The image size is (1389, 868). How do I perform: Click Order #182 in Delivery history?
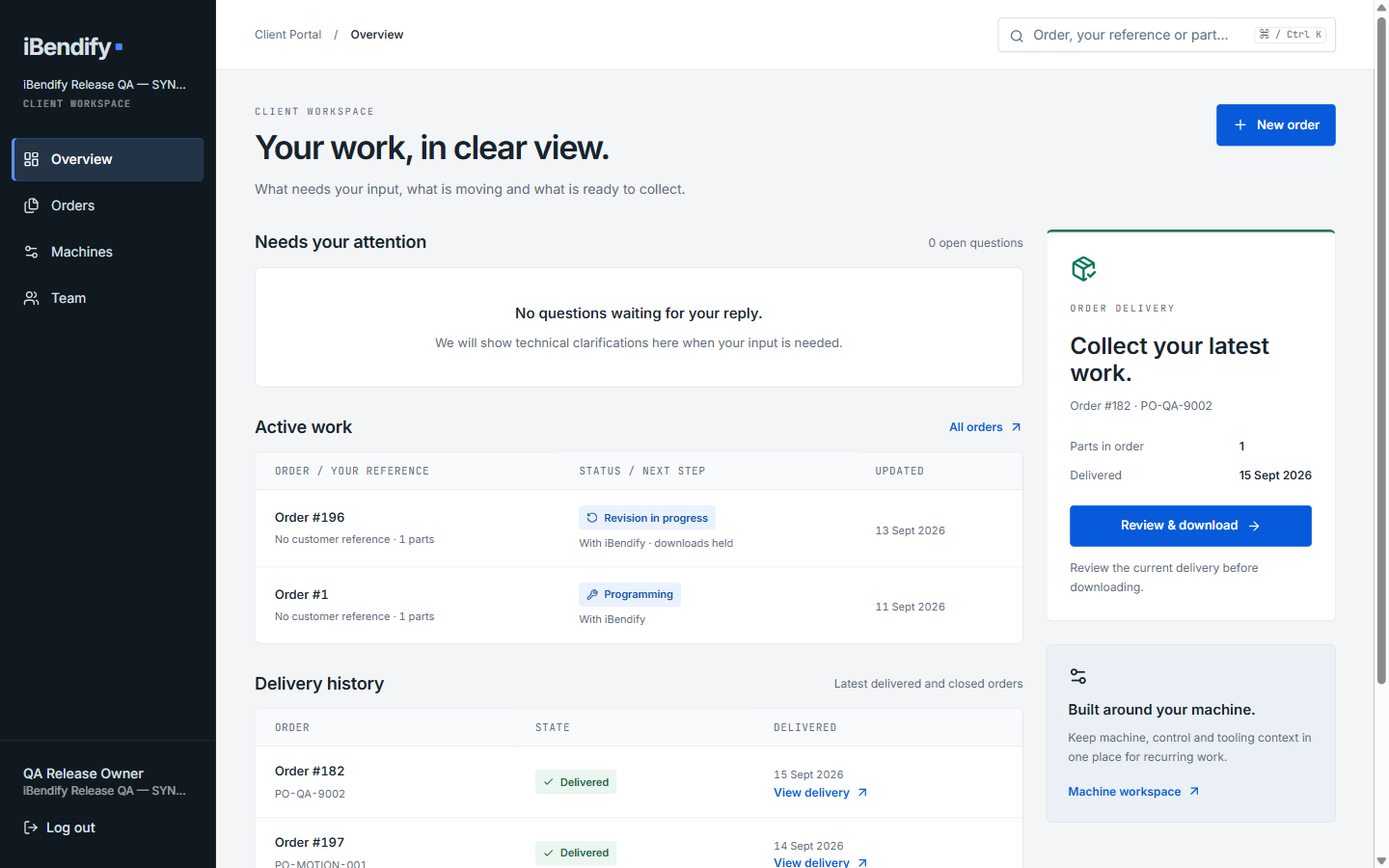point(310,771)
